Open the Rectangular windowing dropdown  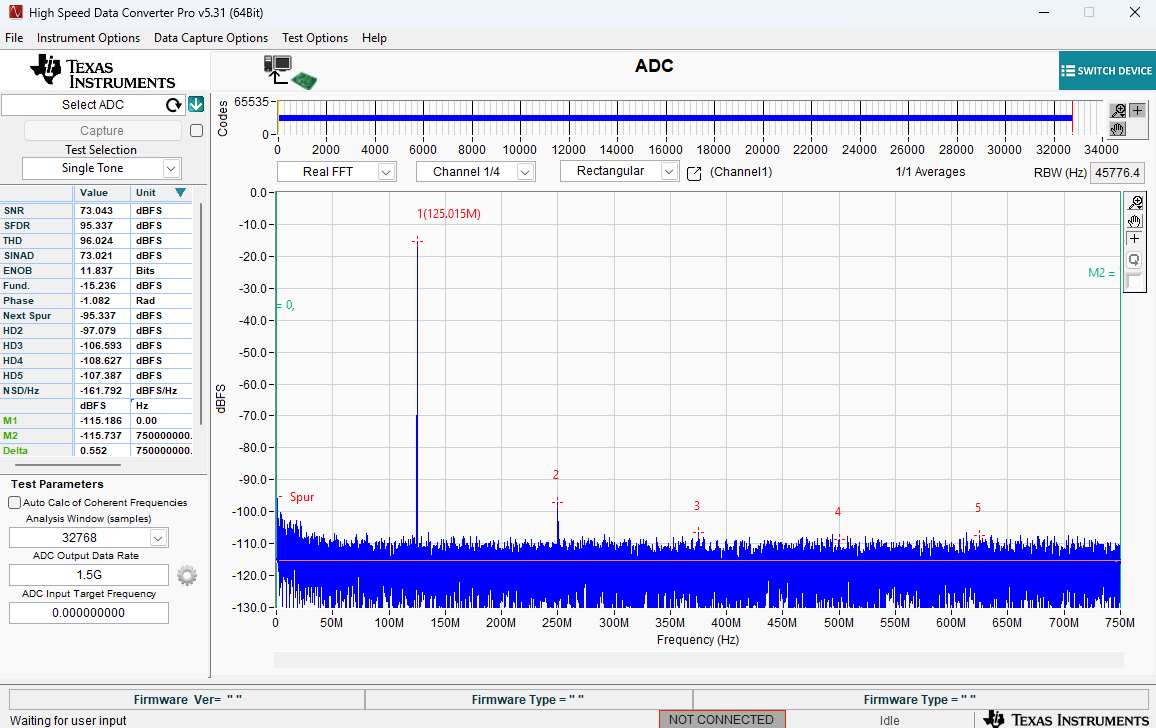click(x=619, y=171)
